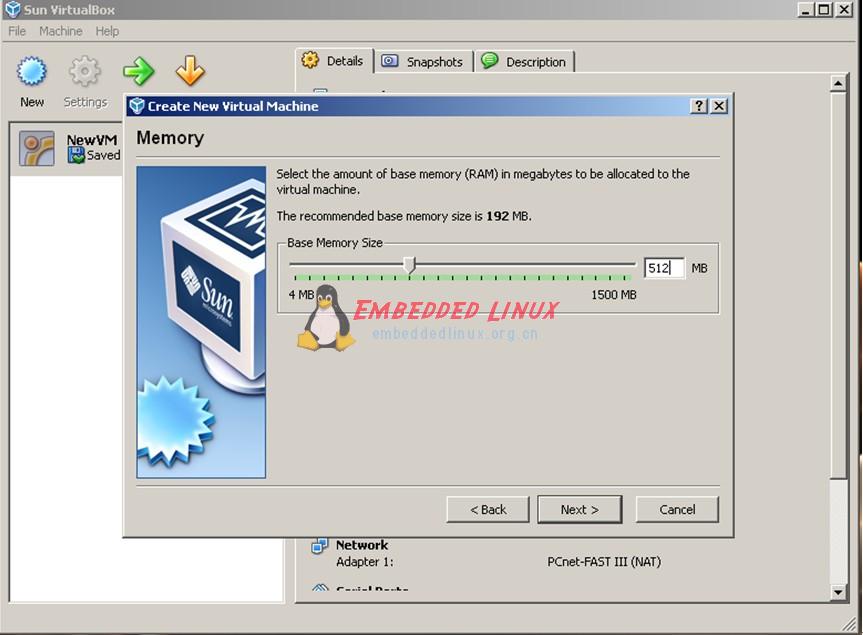Click VirtualBox cube icon in dialog title
Screen dimensions: 863x635
tap(136, 106)
